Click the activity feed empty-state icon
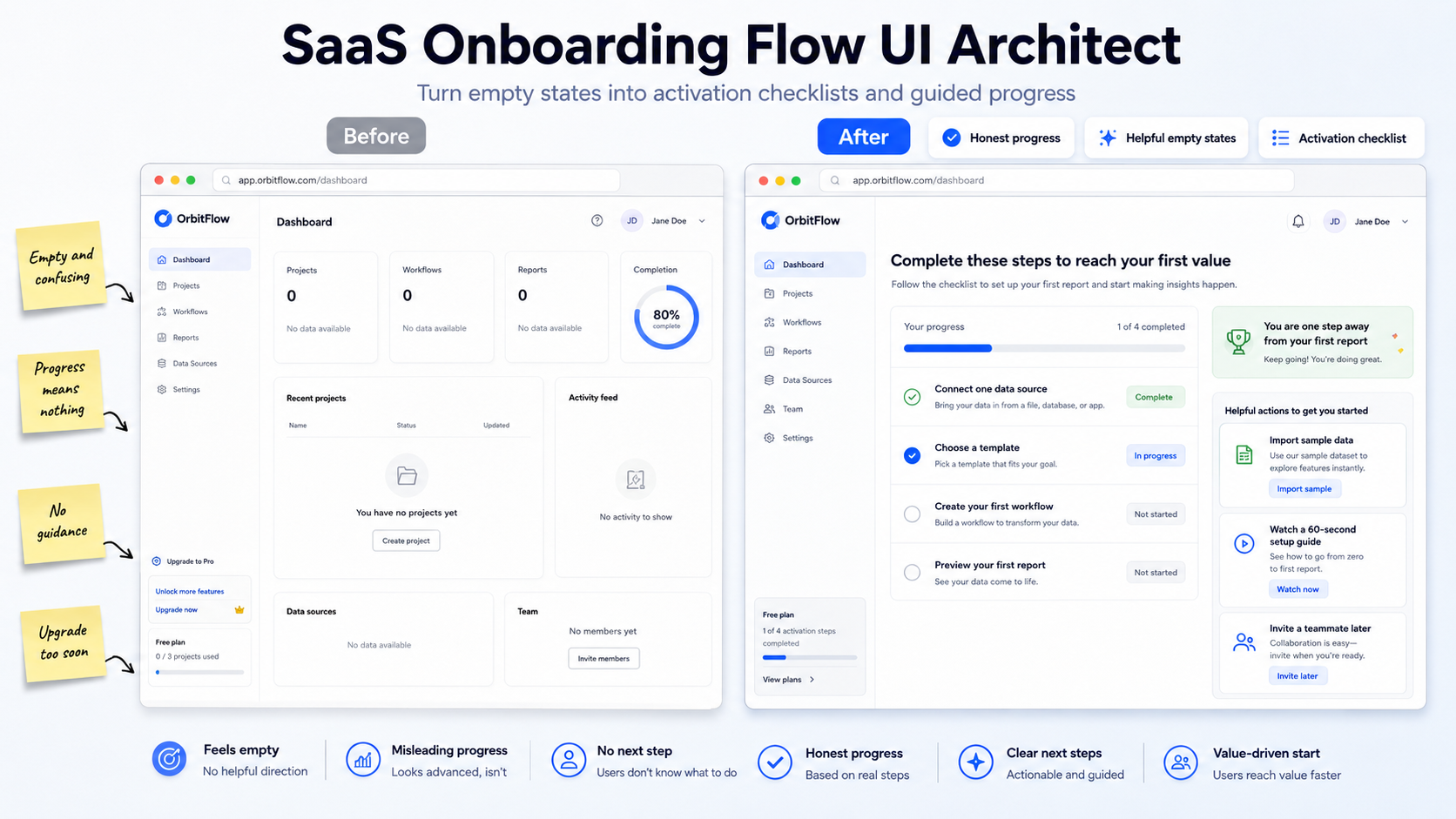 pyautogui.click(x=636, y=479)
